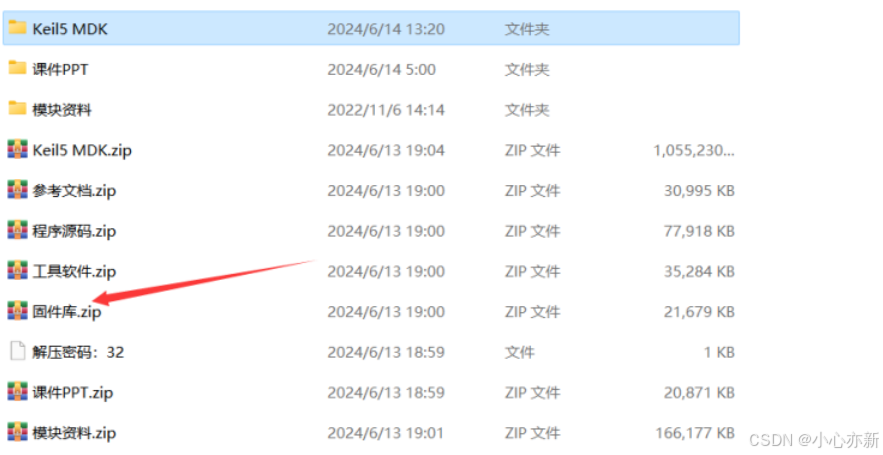Click the ZIP 文件 type of 固件库.zip

point(533,312)
